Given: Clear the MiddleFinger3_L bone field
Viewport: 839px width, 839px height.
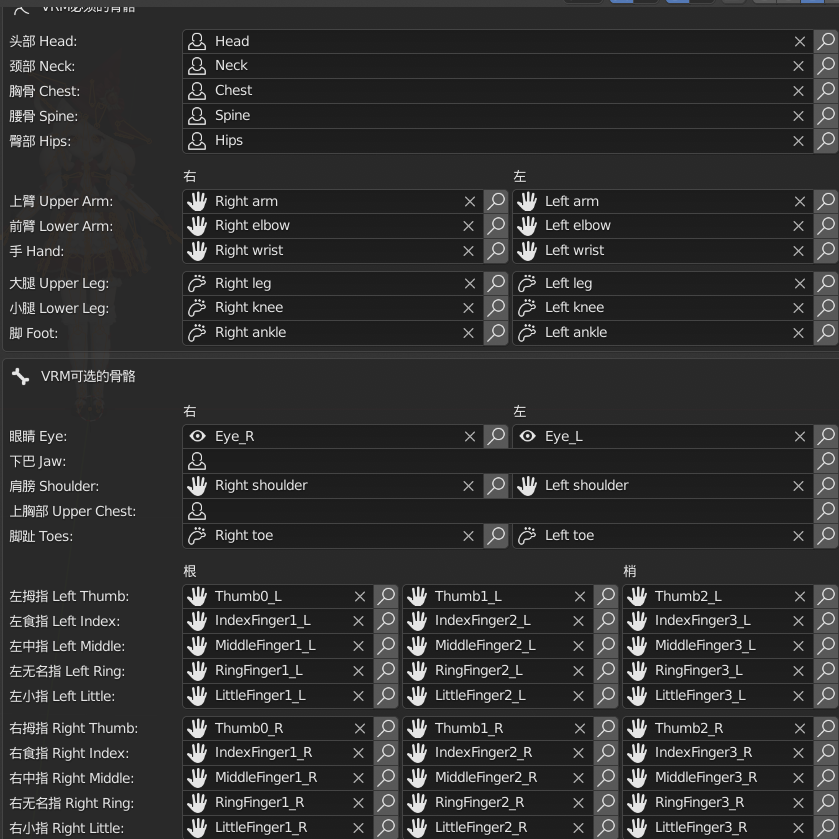Looking at the screenshot, I should pos(798,646).
